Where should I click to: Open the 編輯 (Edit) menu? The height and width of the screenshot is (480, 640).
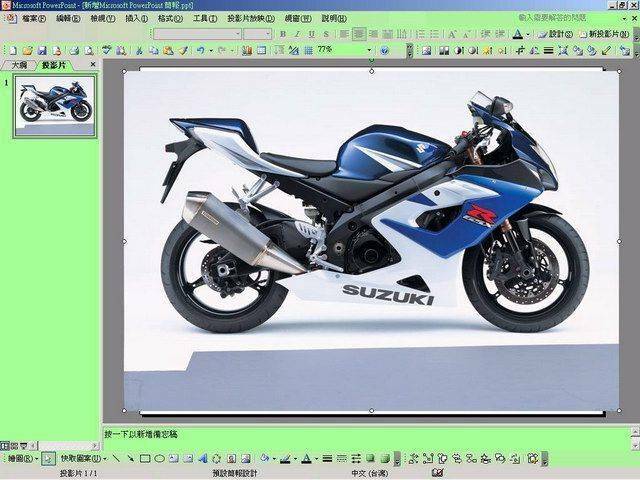[68, 18]
